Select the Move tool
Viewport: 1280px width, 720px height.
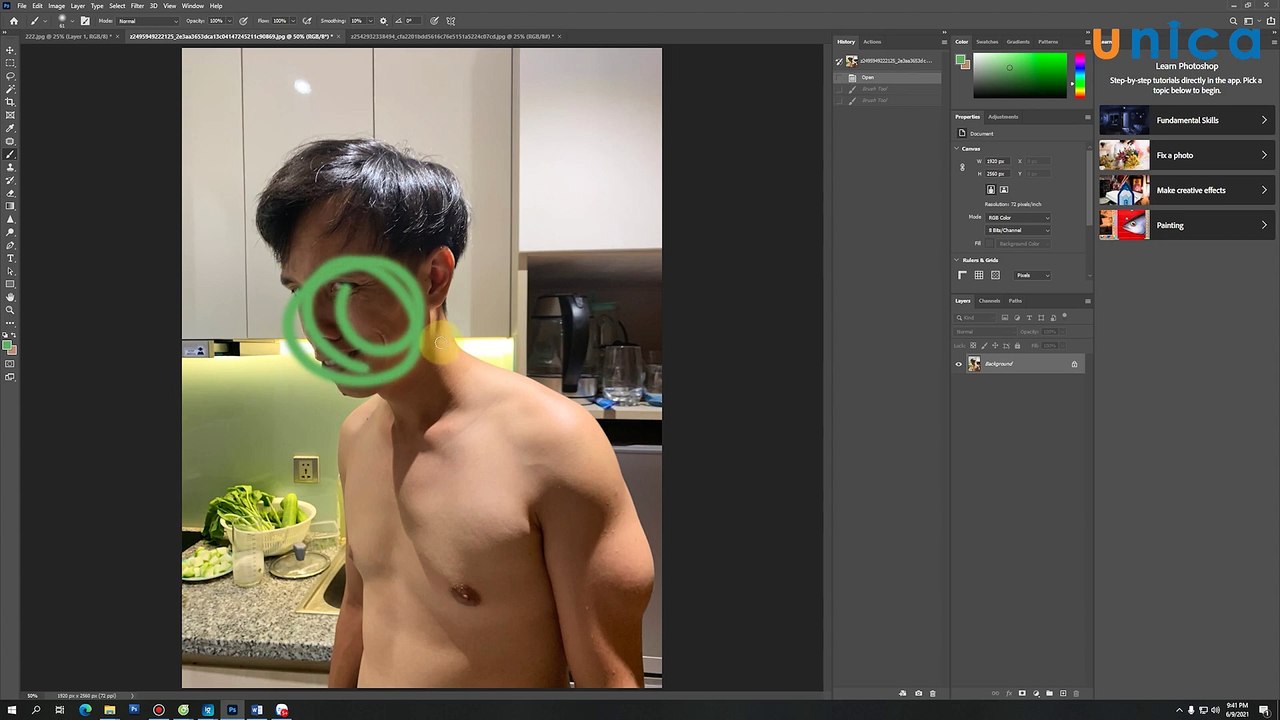coord(10,50)
